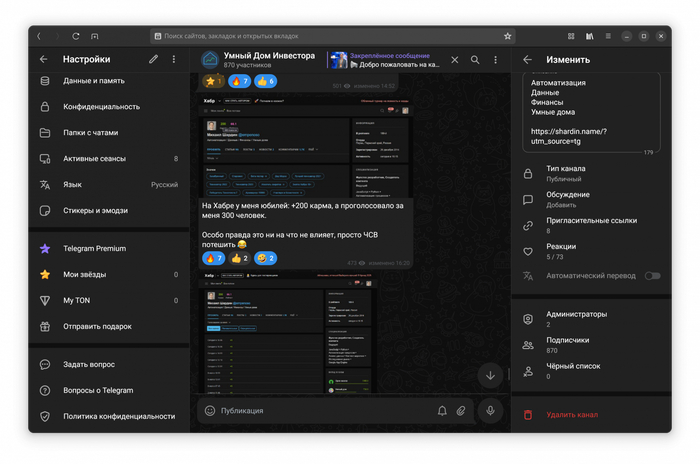Click the edit profile pencil icon in Settings
700x464 pixels.
tap(153, 59)
